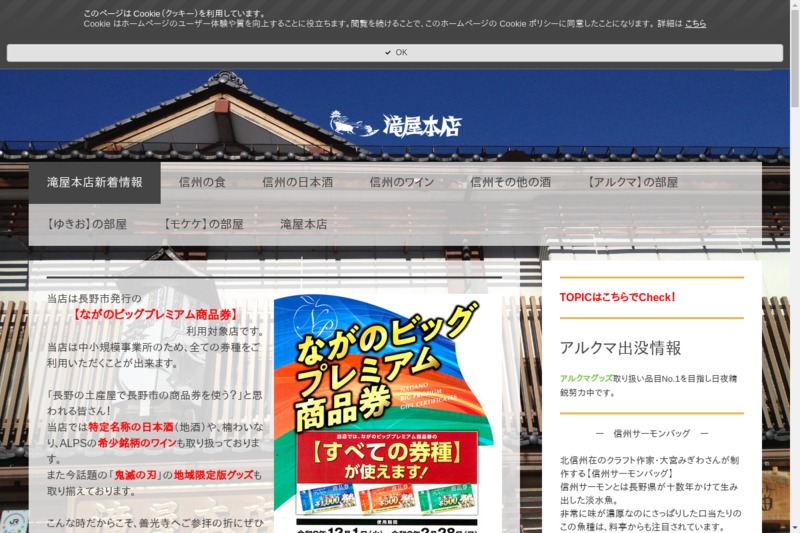
Task: Click the TOPICはこちらでCheck! heading
Action: point(617,297)
